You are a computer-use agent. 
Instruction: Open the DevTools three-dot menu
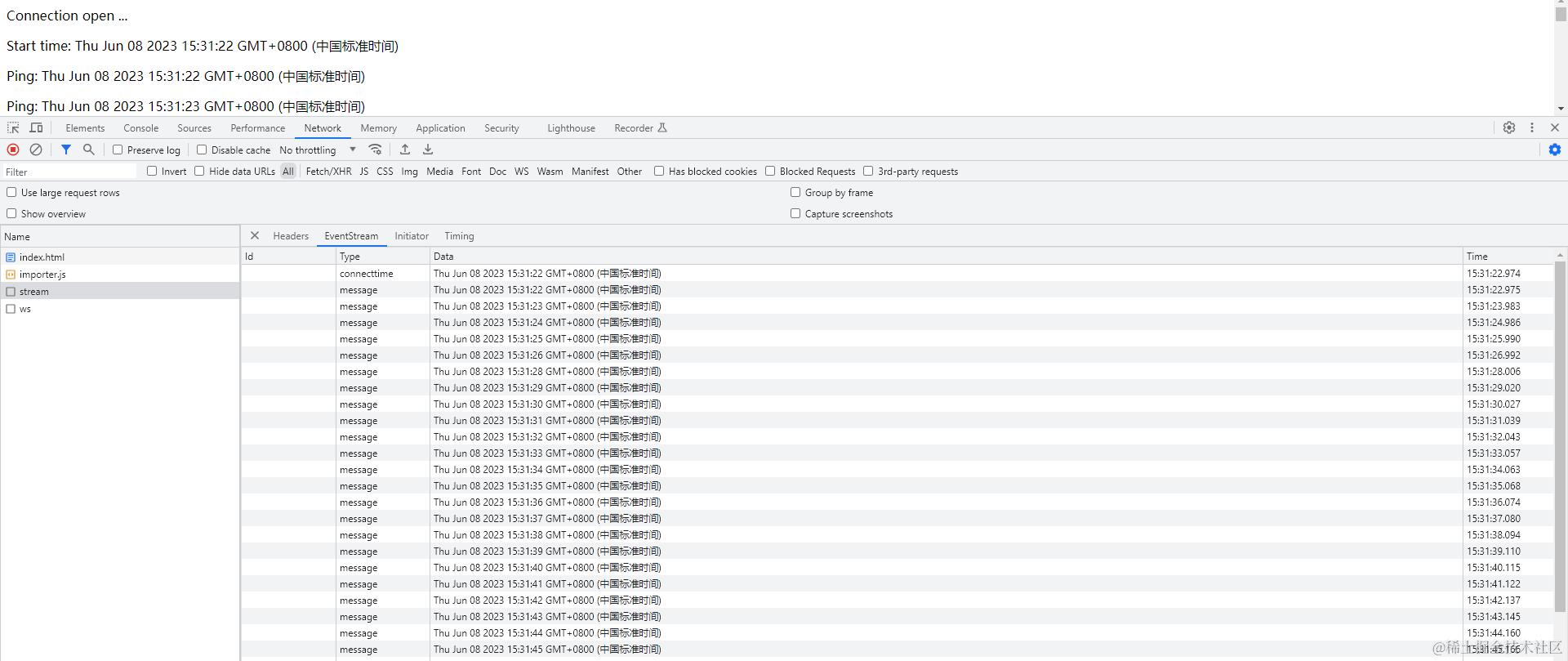1532,127
